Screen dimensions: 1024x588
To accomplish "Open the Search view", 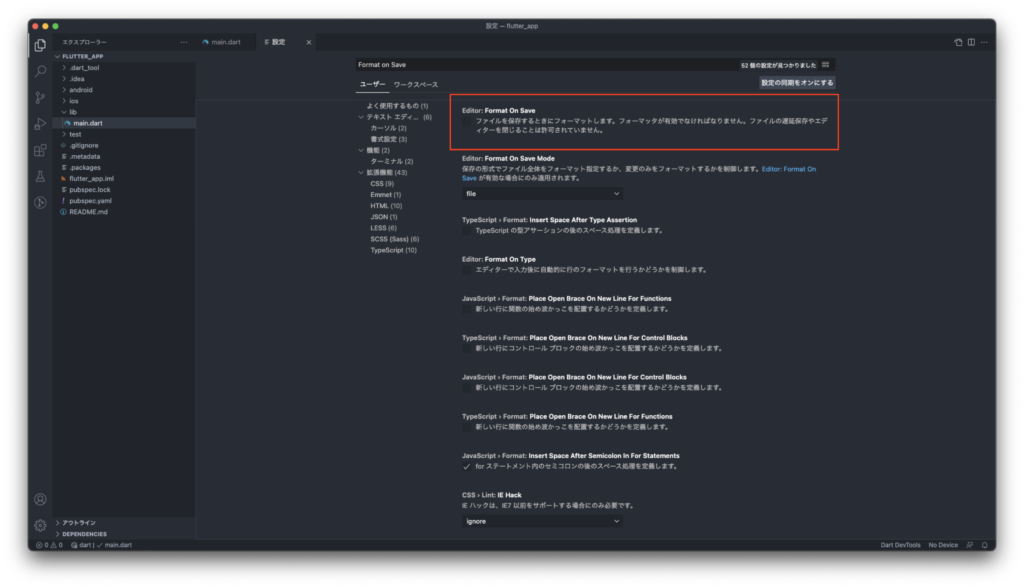I will 40,73.
